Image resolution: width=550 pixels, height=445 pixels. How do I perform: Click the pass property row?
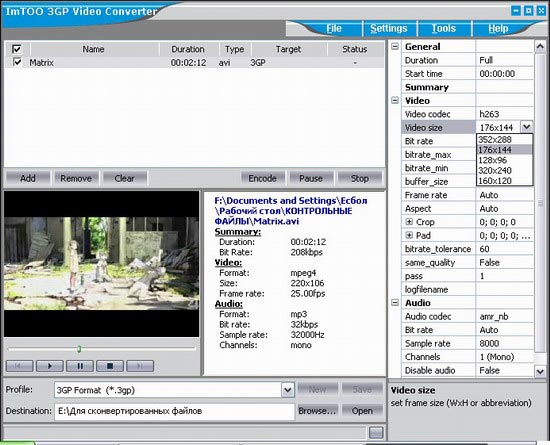468,276
